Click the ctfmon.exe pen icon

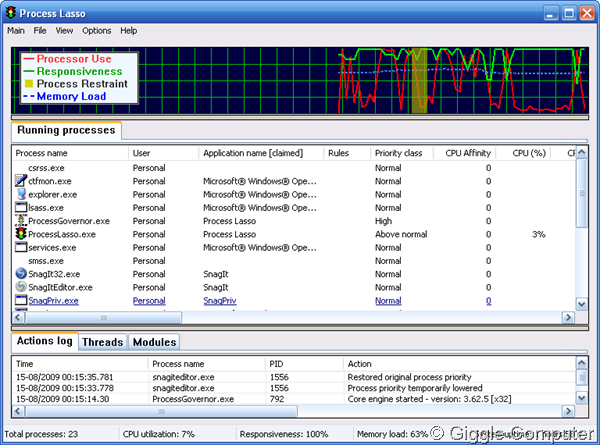pyautogui.click(x=21, y=181)
